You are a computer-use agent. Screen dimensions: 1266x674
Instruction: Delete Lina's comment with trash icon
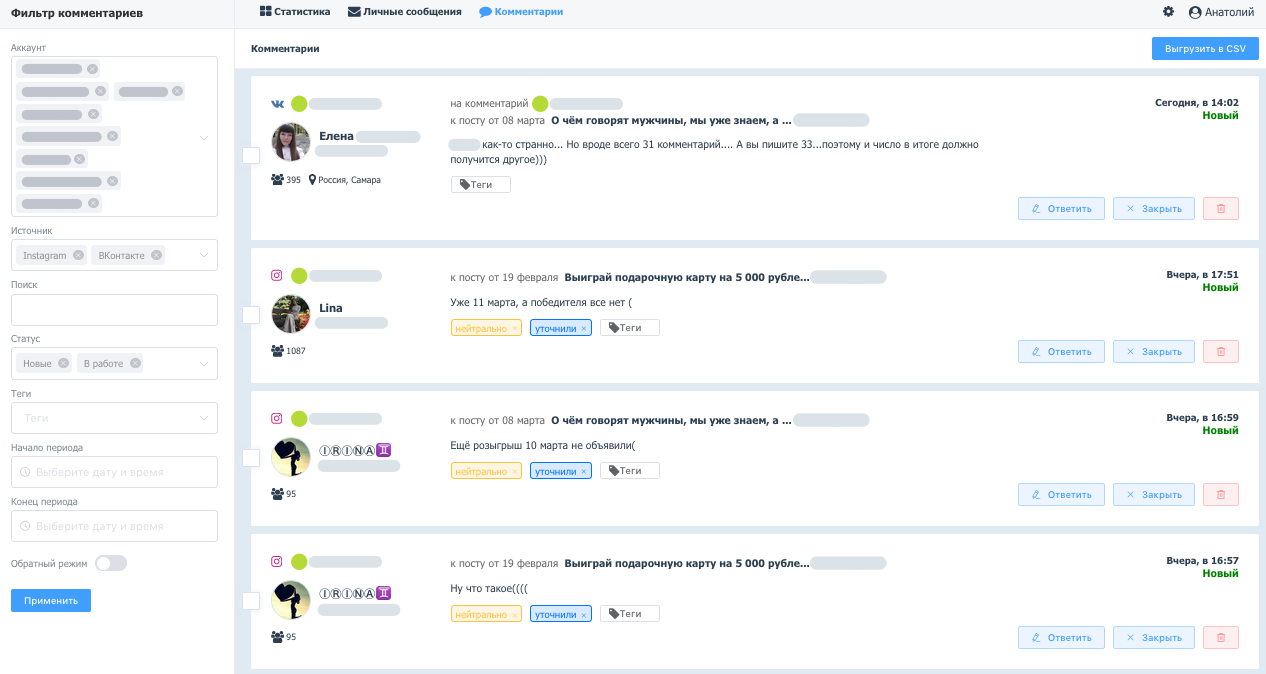click(x=1221, y=351)
